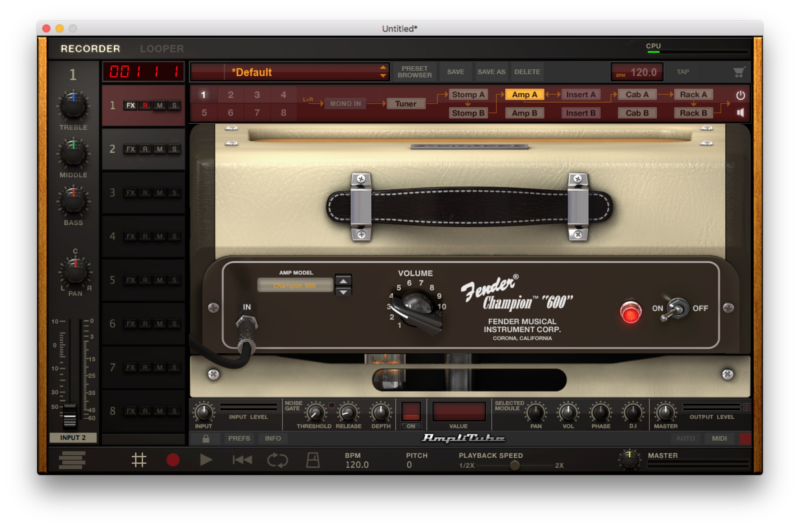Adjust the TREBLE knob
This screenshot has width=801, height=528.
[x=73, y=106]
